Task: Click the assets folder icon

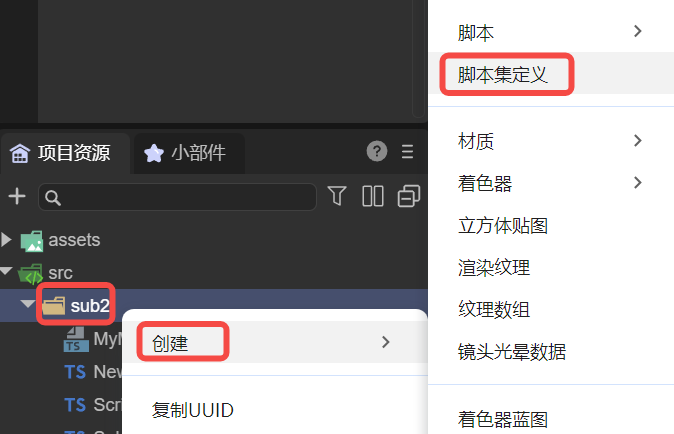Action: 32,241
